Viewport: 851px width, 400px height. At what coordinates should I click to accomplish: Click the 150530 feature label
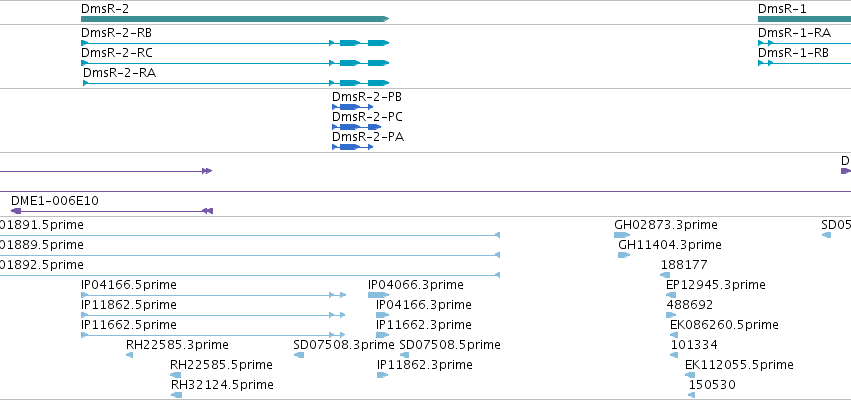pyautogui.click(x=713, y=385)
